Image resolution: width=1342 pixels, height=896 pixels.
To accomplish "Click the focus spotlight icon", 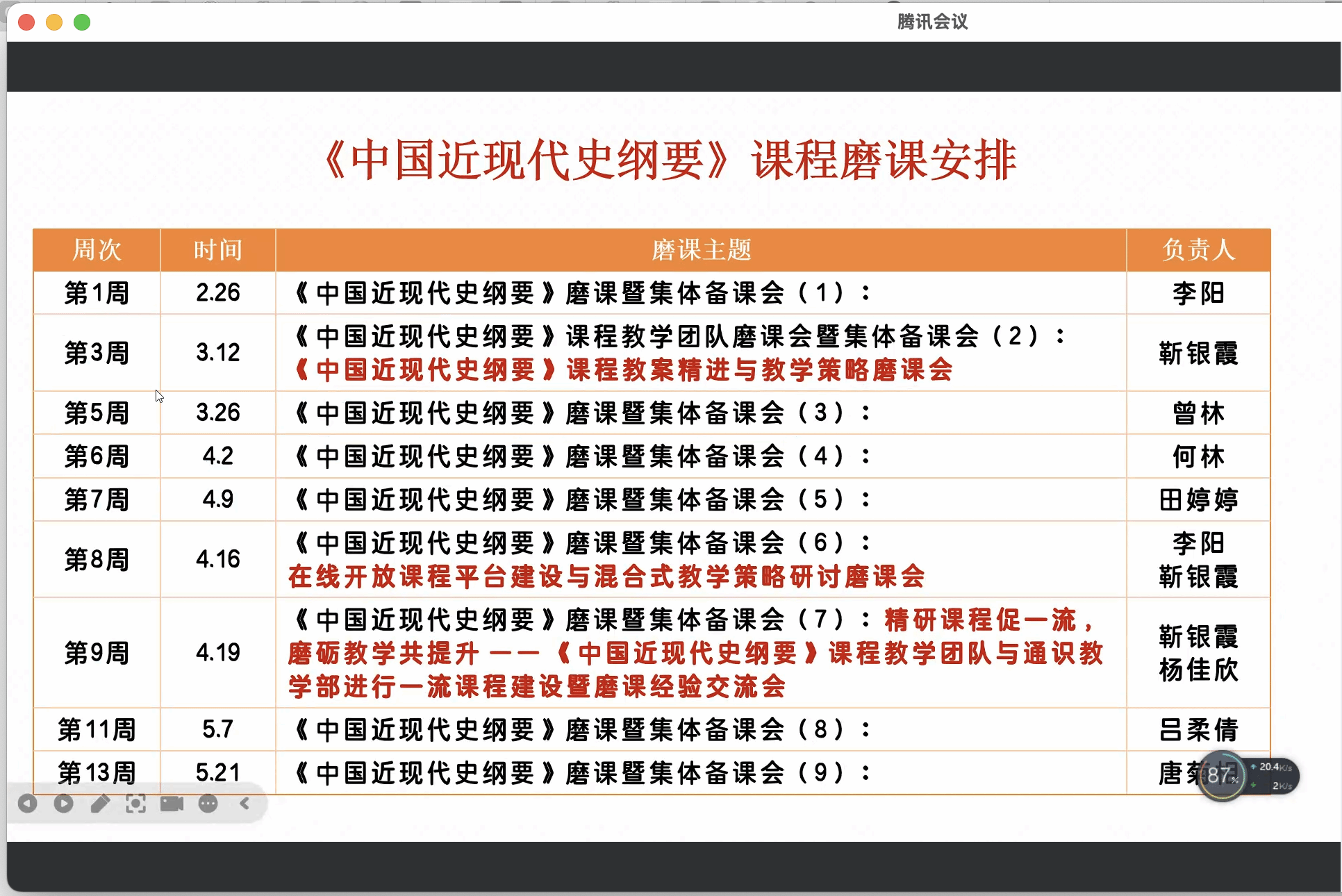I will (135, 804).
